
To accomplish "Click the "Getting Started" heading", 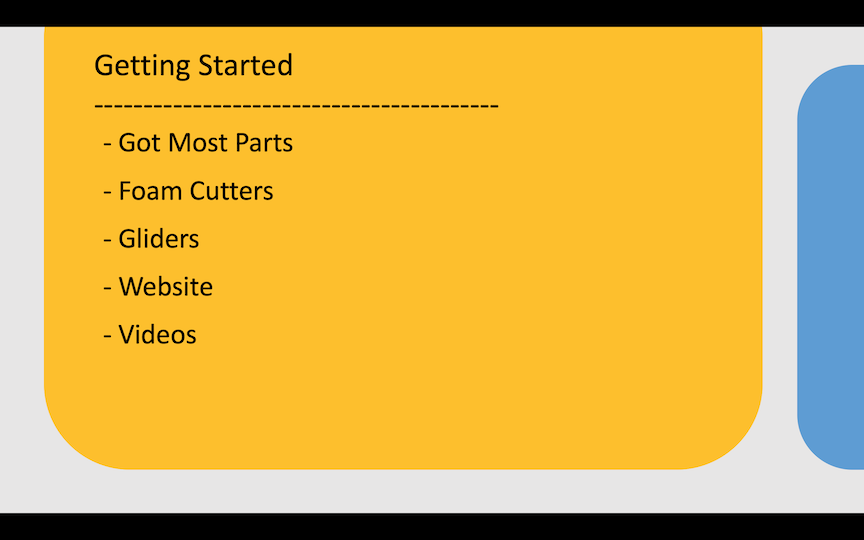I will 193,66.
